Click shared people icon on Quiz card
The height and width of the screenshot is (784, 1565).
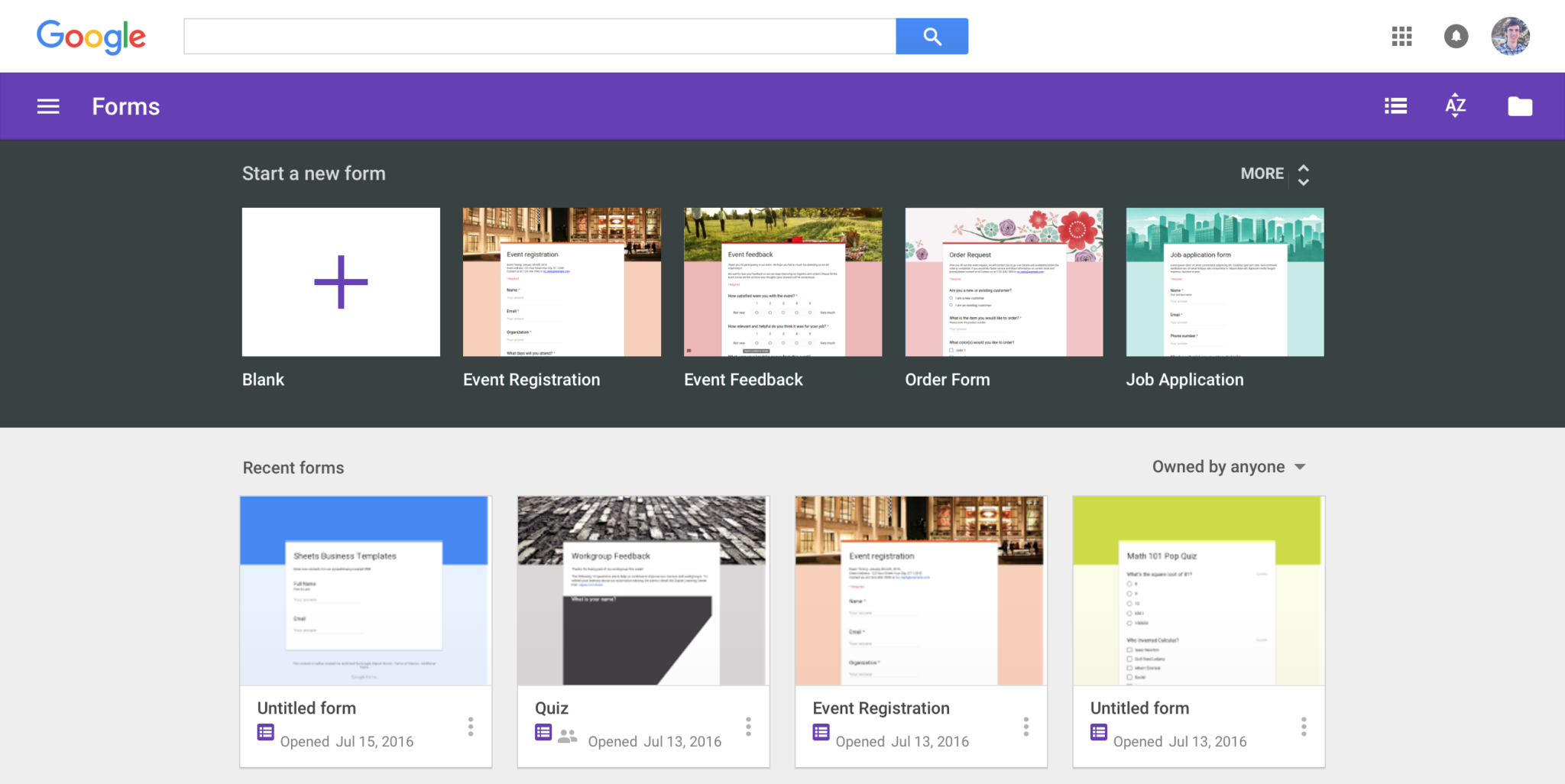(567, 736)
